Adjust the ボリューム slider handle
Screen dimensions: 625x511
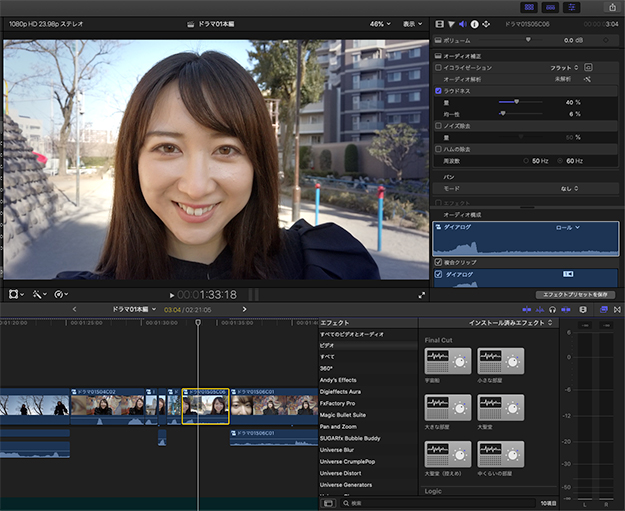pos(528,40)
